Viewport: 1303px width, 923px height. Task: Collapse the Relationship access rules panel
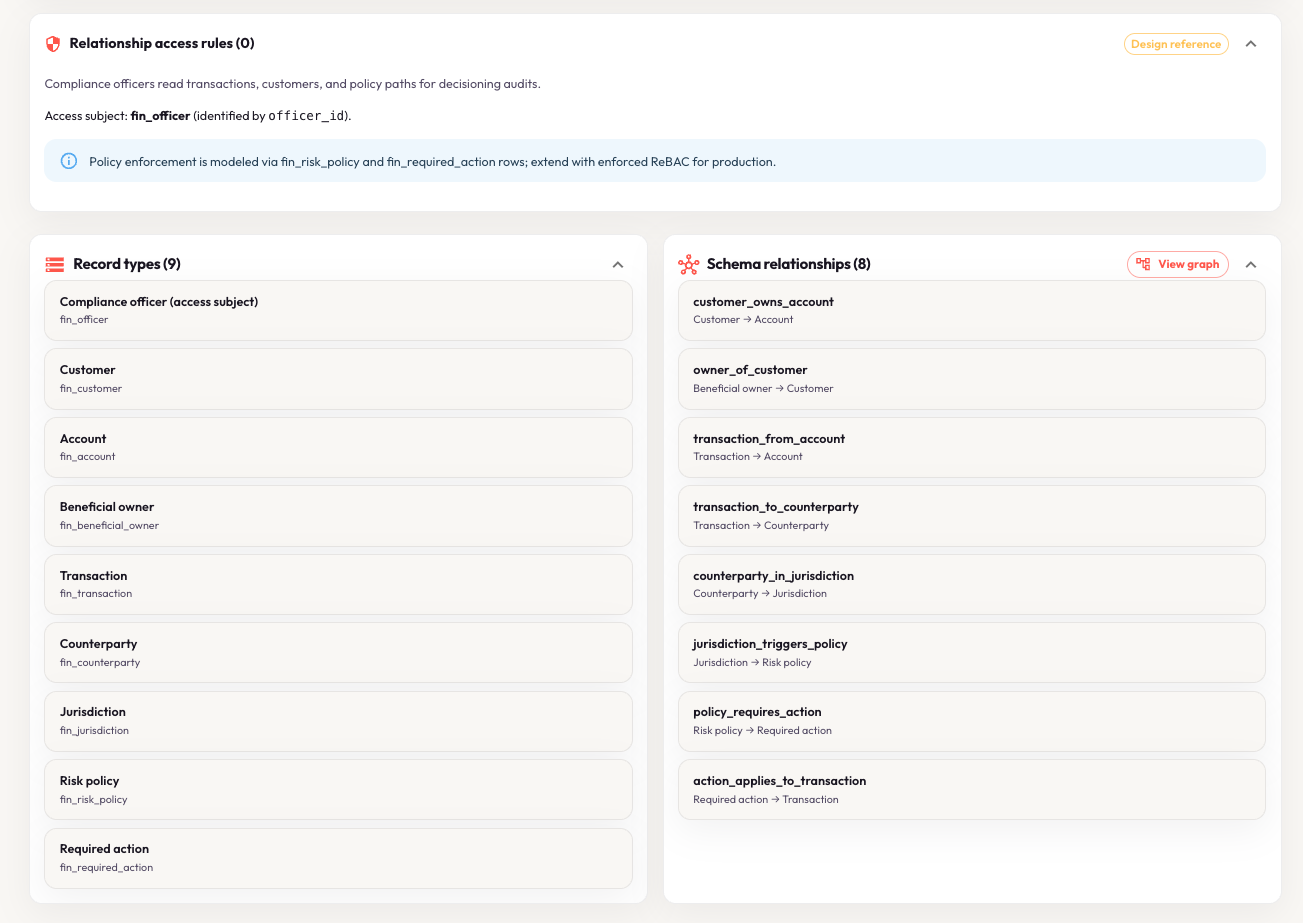(x=1251, y=44)
